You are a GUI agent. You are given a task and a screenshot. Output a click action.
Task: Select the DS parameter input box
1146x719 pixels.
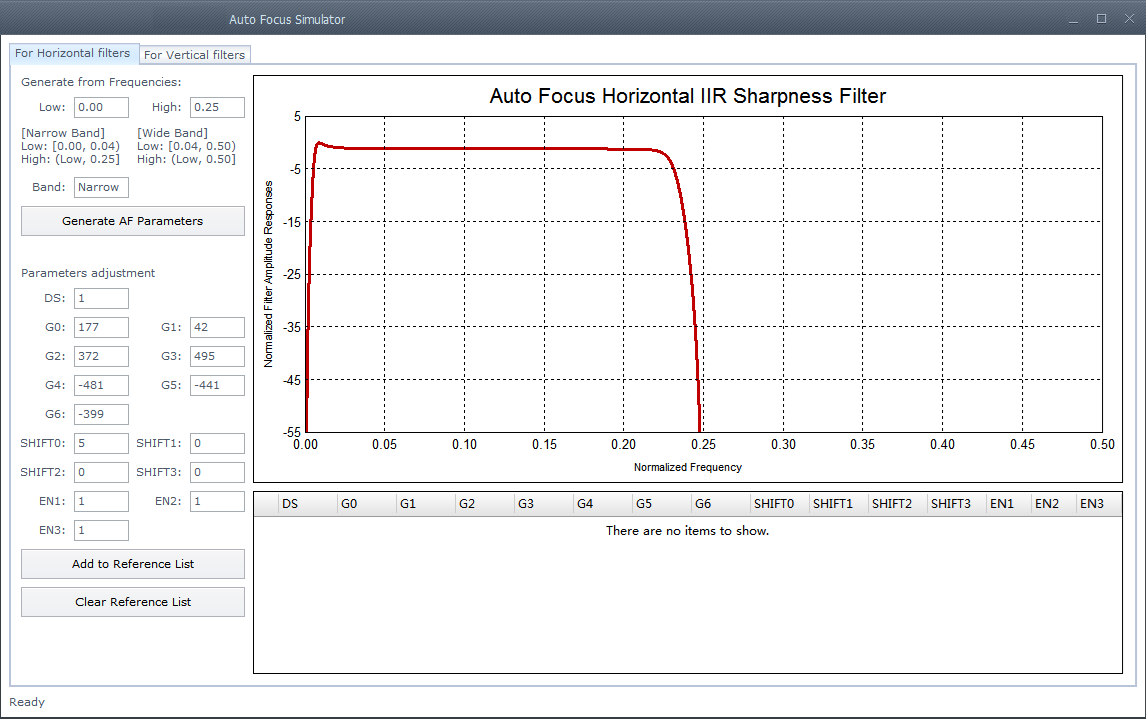101,298
